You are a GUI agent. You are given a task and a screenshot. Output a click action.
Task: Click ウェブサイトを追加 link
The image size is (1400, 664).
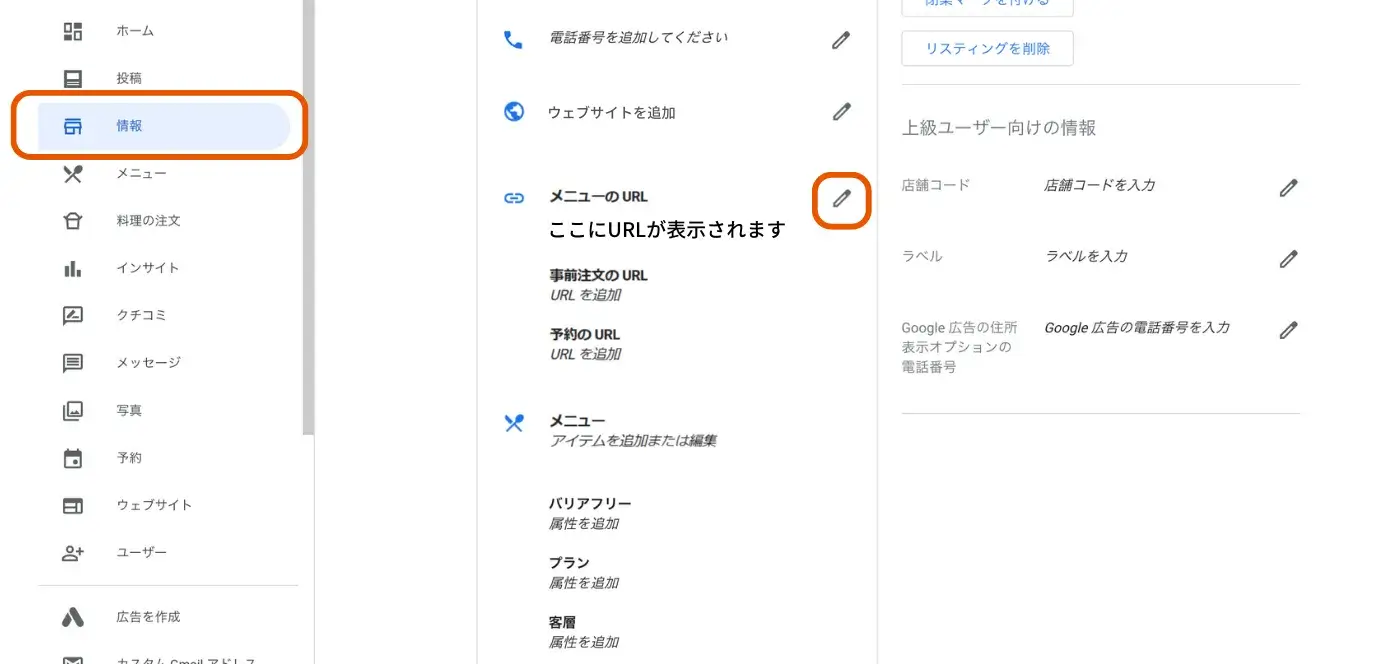tap(612, 113)
